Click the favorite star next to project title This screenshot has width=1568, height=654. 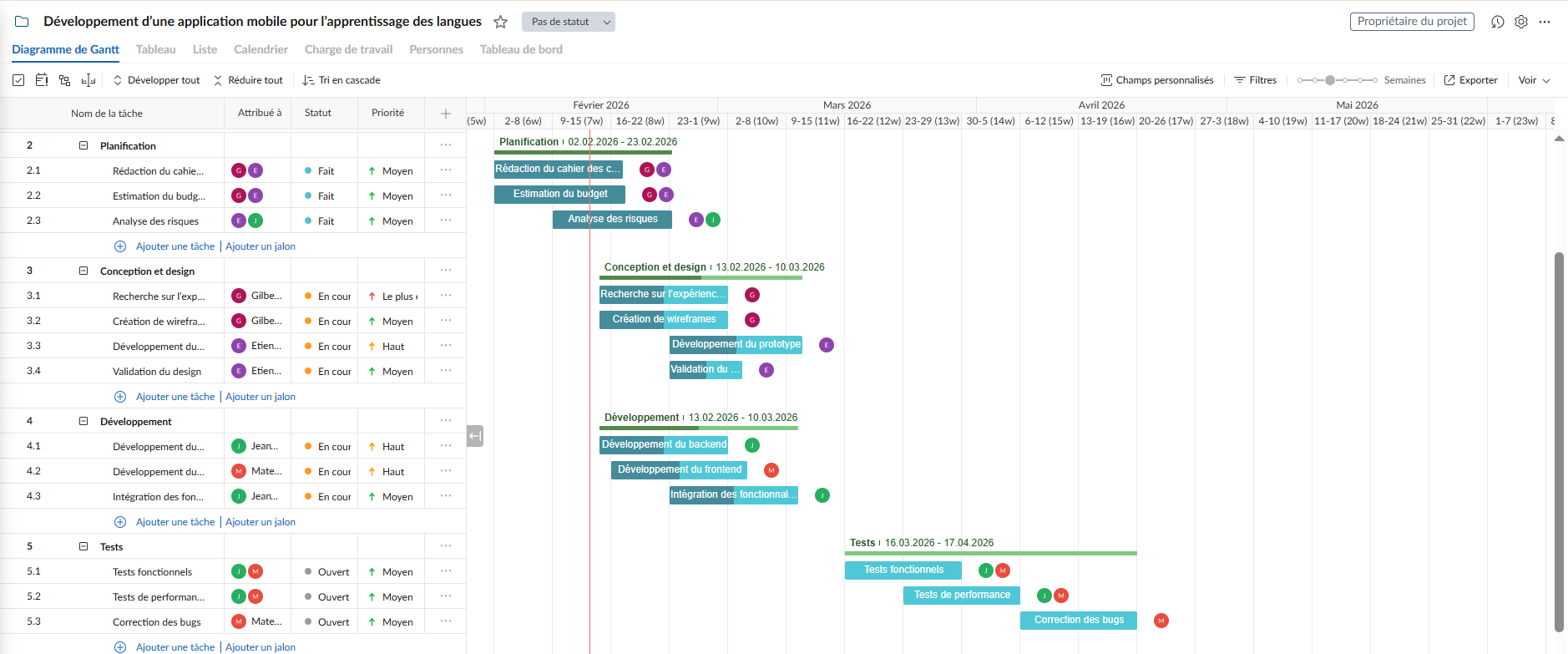point(500,22)
